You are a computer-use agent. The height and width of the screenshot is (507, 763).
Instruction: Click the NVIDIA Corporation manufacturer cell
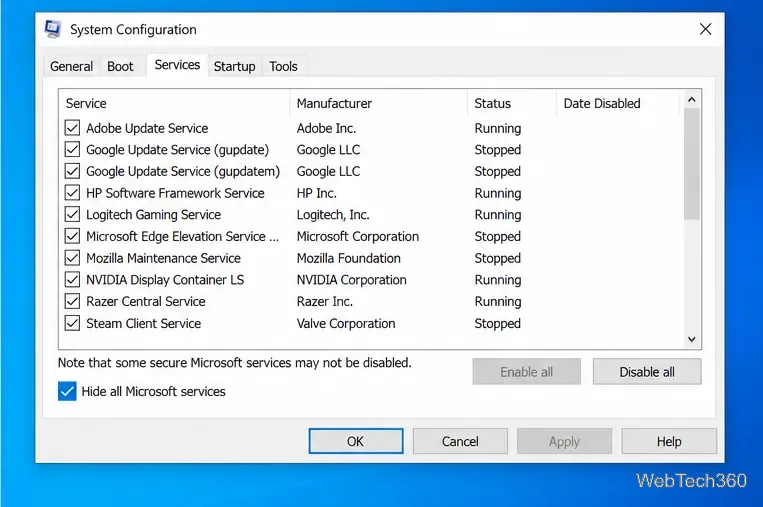[x=351, y=279]
